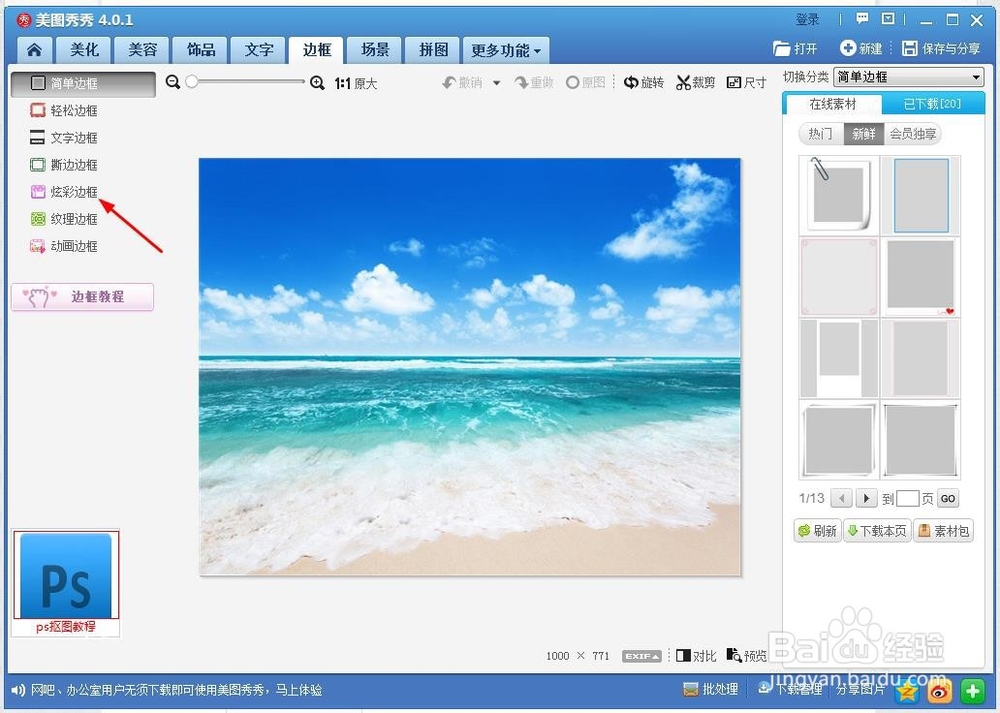Image resolution: width=1000 pixels, height=713 pixels.
Task: Choose the paperclip border thumbnail
Action: (839, 195)
